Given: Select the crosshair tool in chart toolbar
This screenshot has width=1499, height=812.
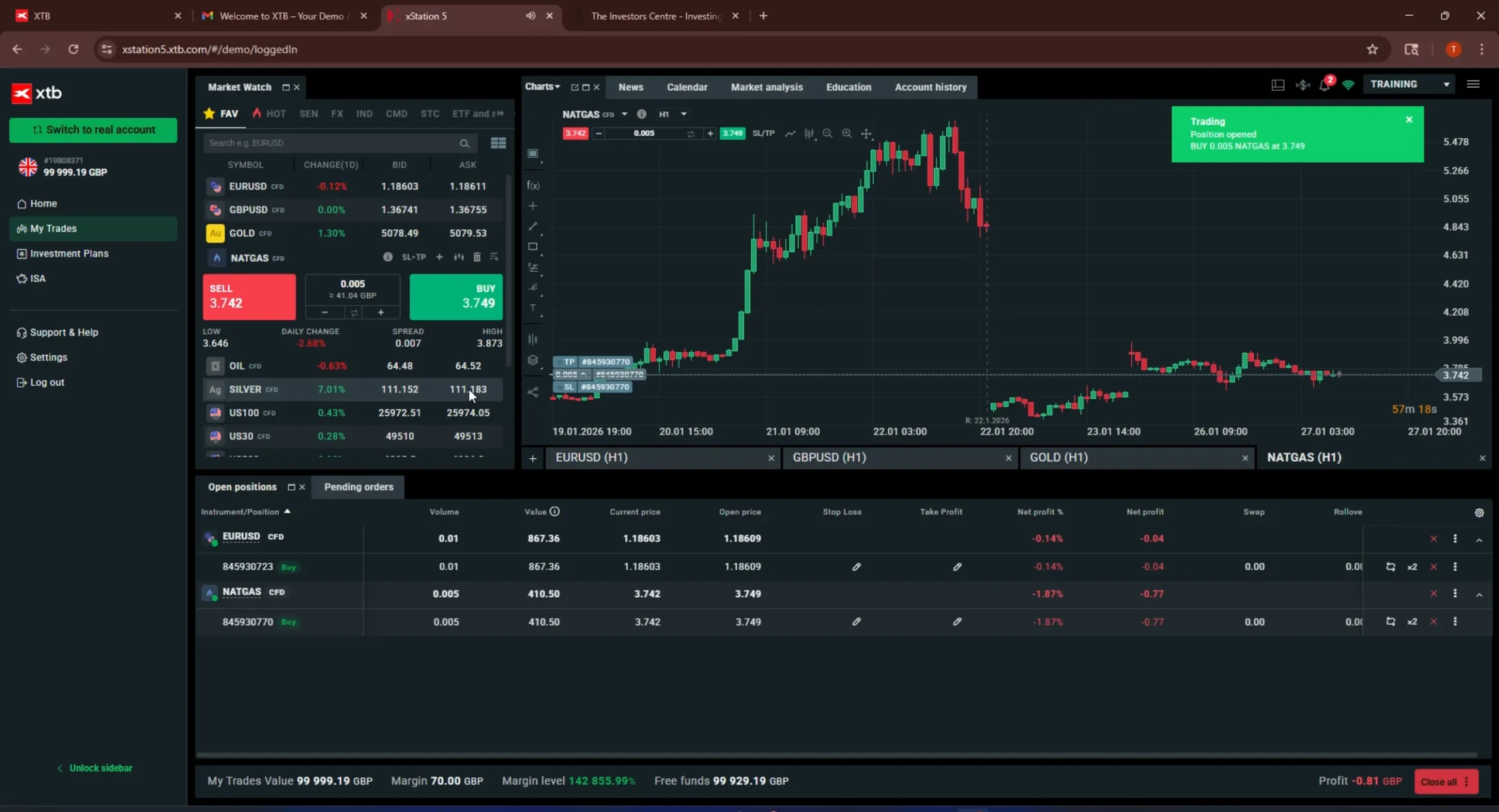Looking at the screenshot, I should (x=866, y=133).
